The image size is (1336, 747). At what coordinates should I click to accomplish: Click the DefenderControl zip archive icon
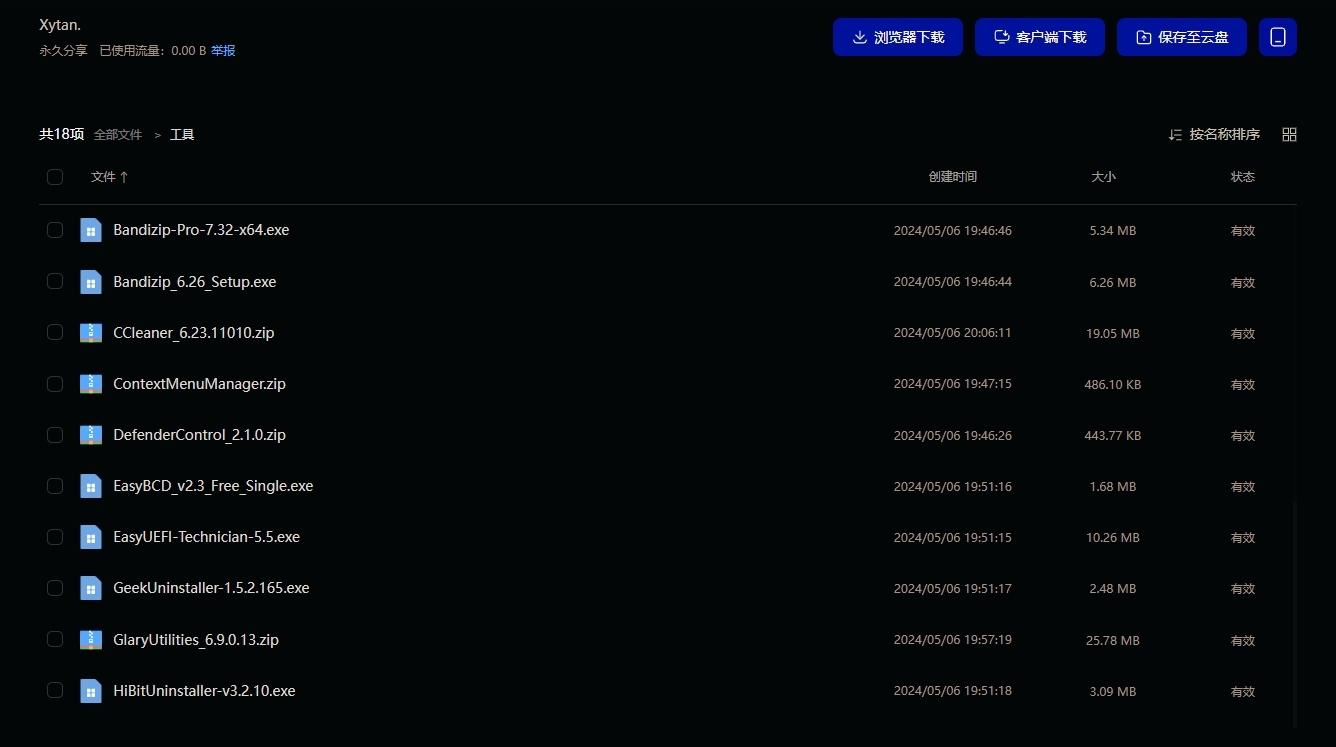point(91,435)
